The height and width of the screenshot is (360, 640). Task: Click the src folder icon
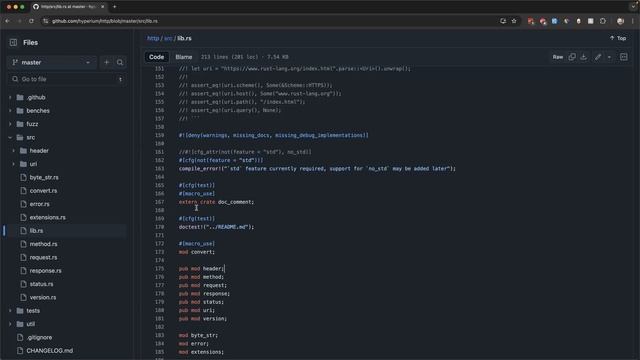tap(20, 138)
